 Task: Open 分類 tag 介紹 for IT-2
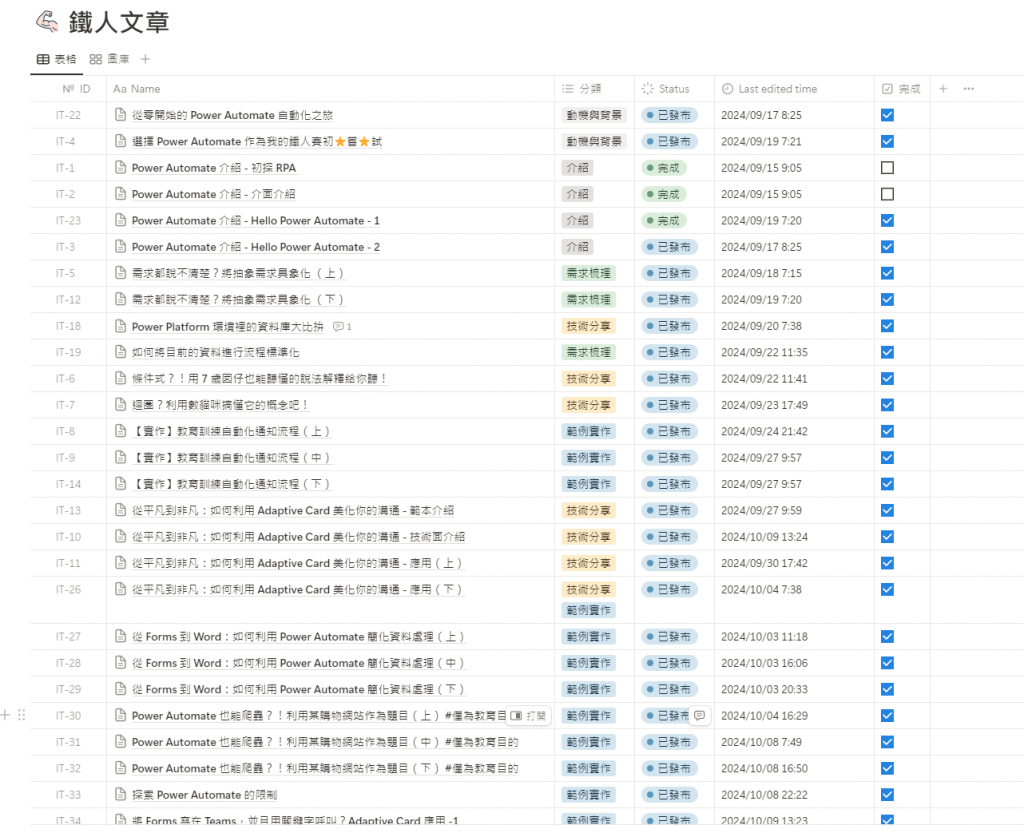coord(577,194)
